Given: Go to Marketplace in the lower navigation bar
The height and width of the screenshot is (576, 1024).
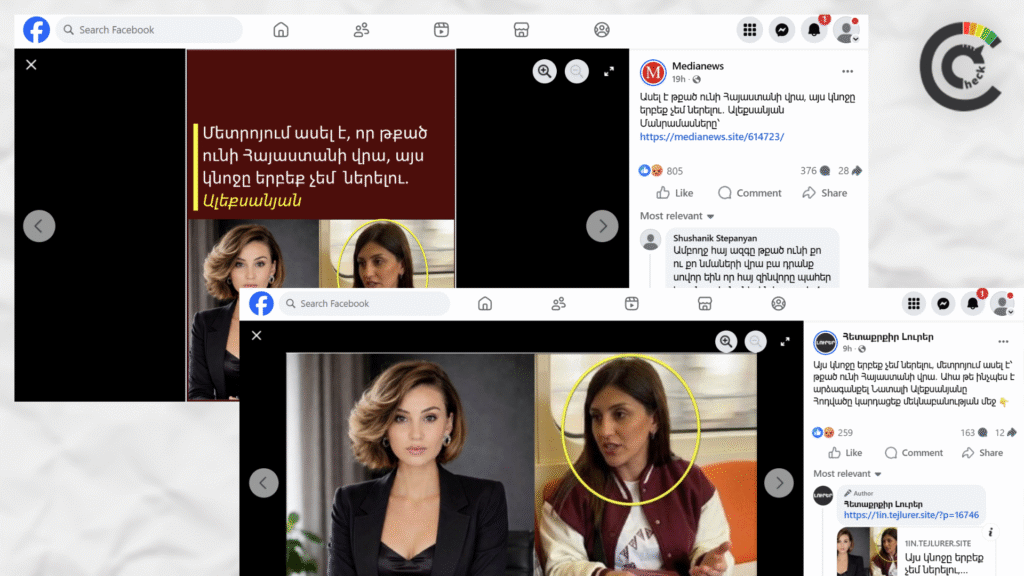Looking at the screenshot, I should tap(705, 304).
